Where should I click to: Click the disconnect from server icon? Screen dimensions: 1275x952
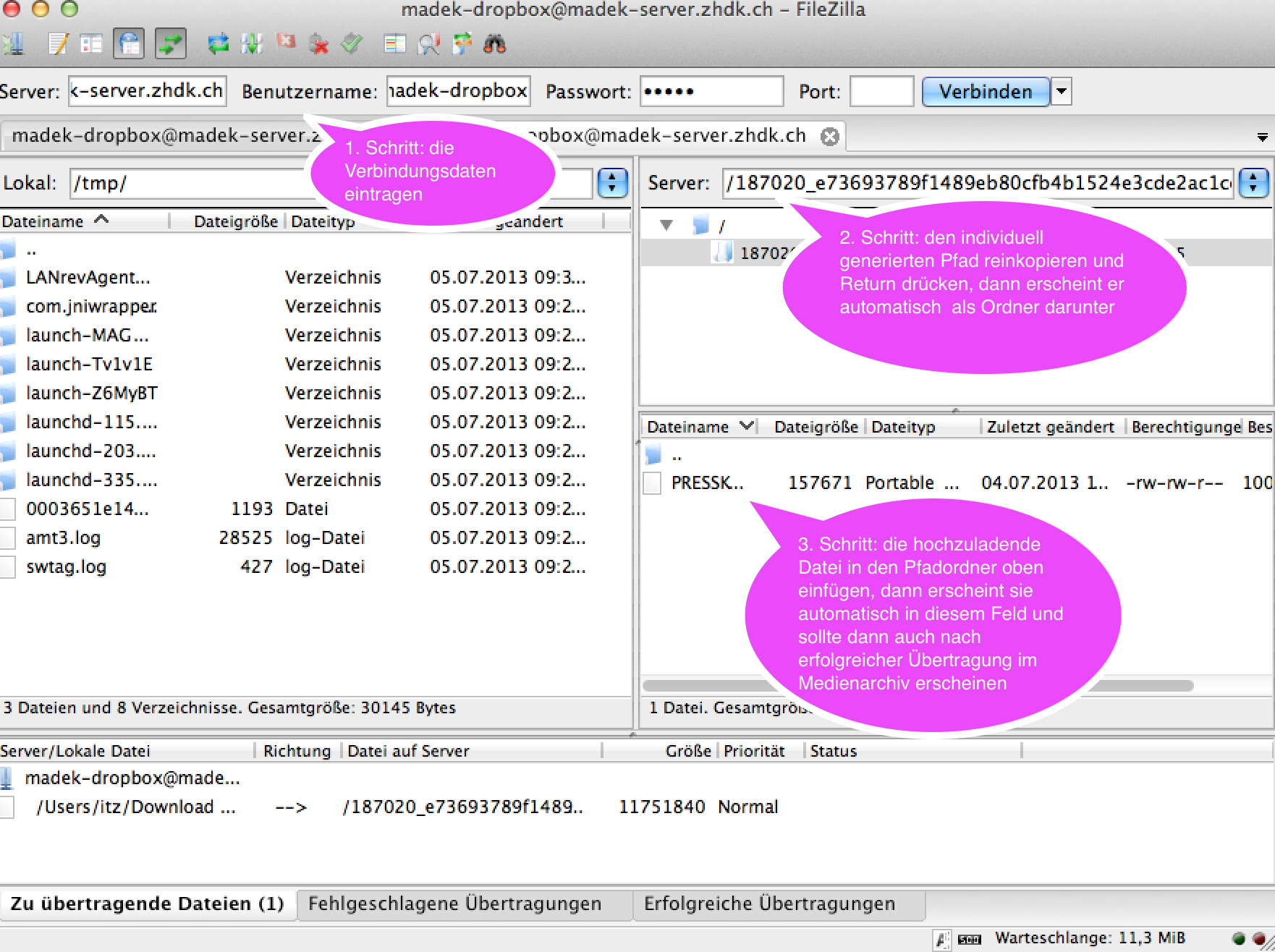318,44
